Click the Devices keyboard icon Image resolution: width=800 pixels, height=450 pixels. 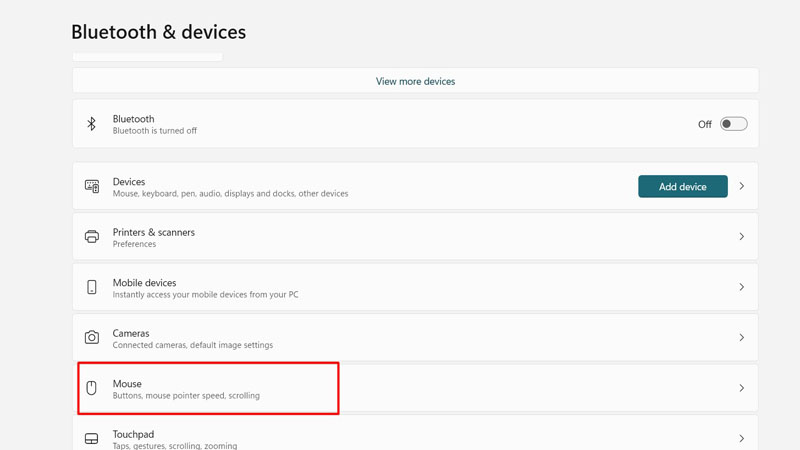92,186
